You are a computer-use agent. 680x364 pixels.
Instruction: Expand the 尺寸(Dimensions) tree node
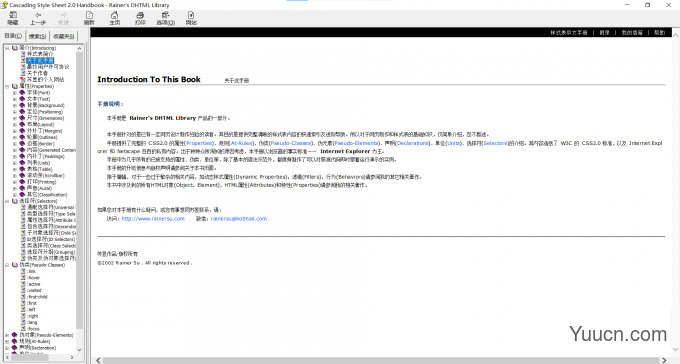[15, 118]
